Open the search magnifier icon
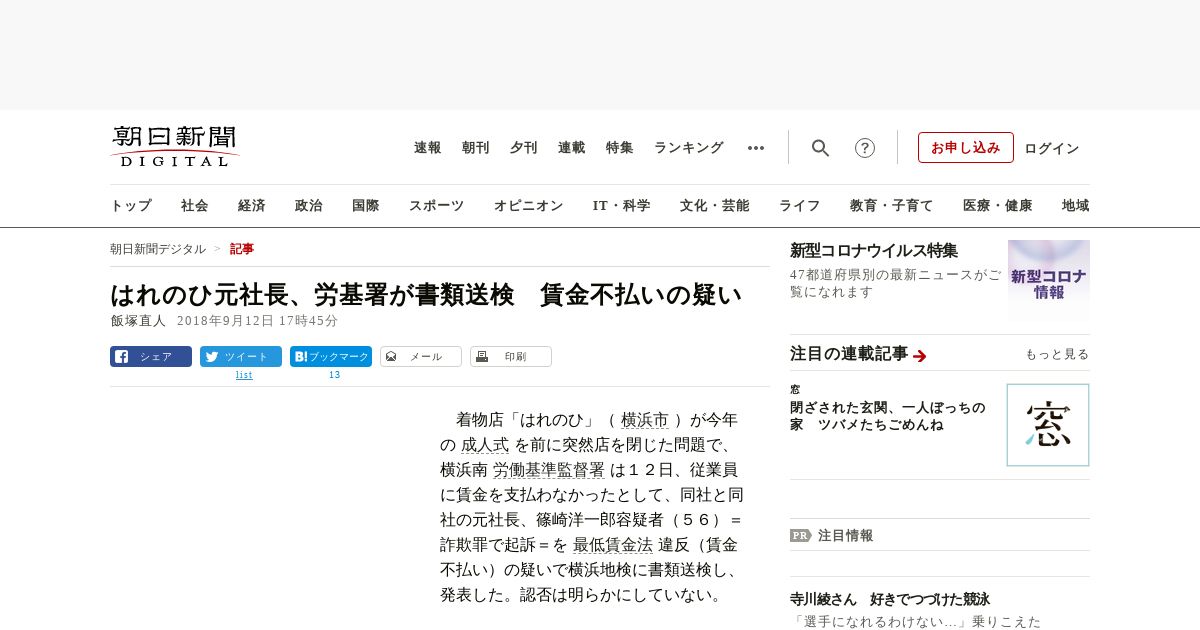Screen dimensions: 1200x630 coord(820,148)
